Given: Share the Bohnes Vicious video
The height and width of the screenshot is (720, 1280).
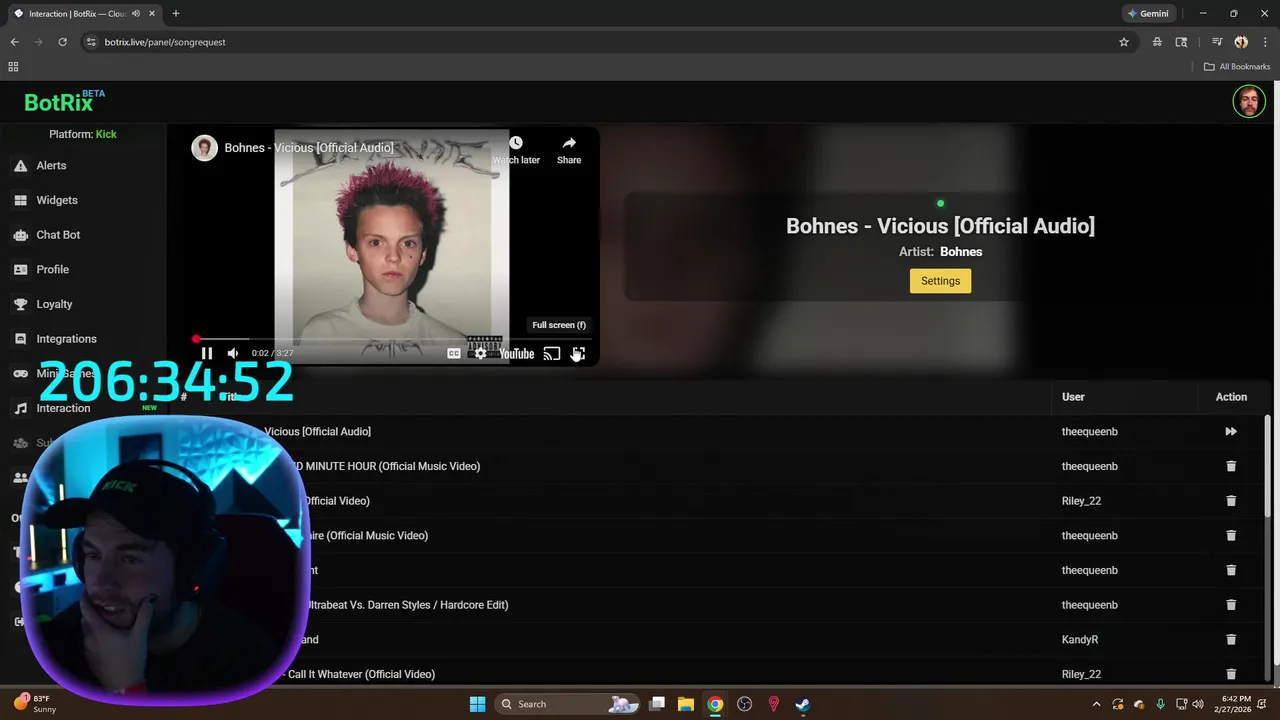Looking at the screenshot, I should [569, 150].
